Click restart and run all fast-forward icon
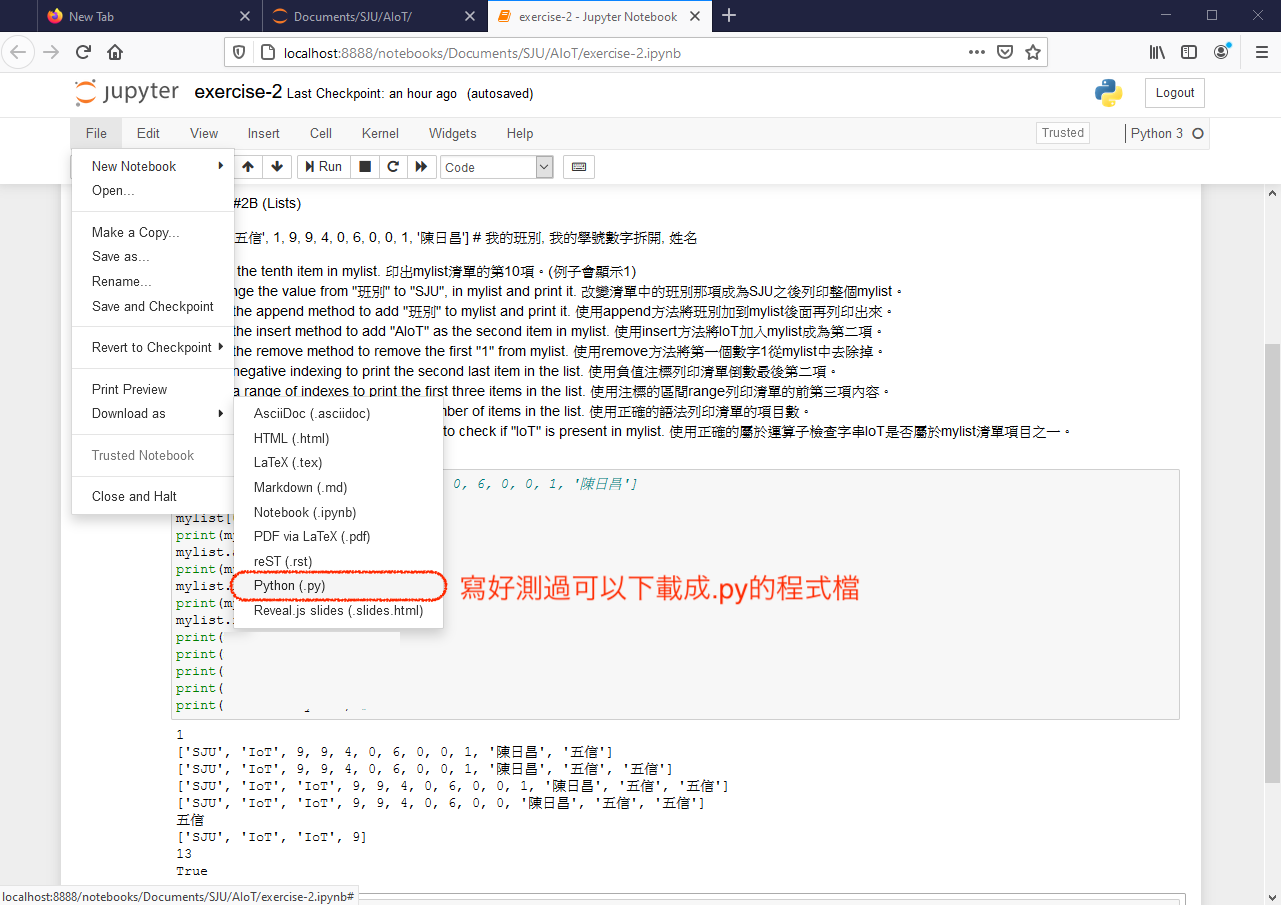Screen dimensions: 1281x905 (x=421, y=167)
